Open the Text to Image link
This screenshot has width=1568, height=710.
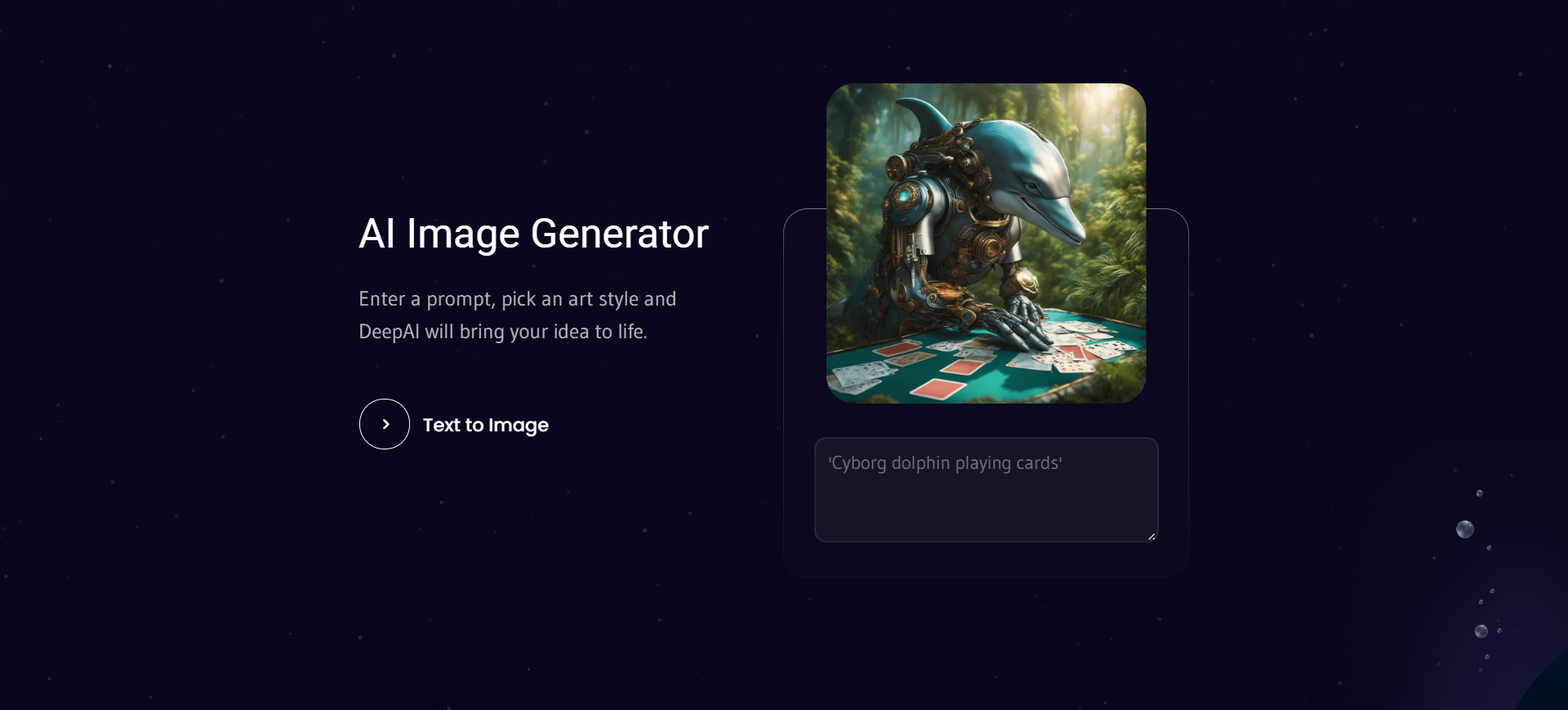coord(485,425)
